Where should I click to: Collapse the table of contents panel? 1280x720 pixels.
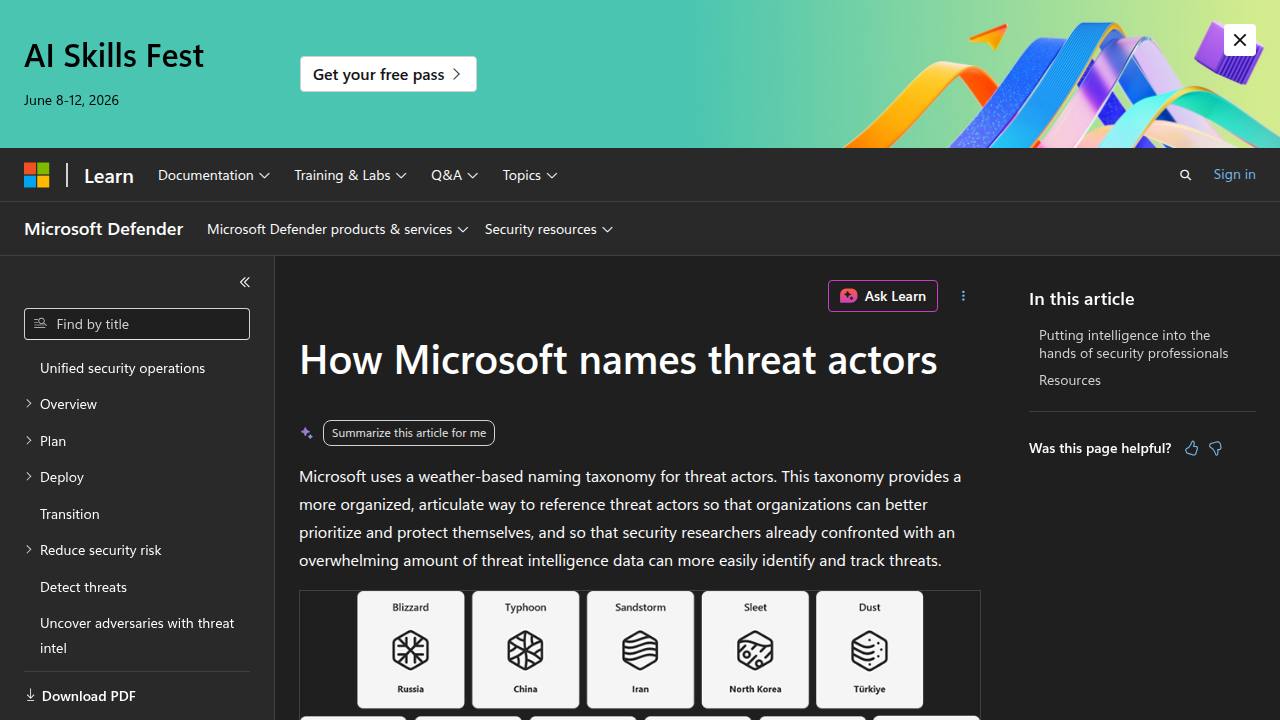(245, 282)
